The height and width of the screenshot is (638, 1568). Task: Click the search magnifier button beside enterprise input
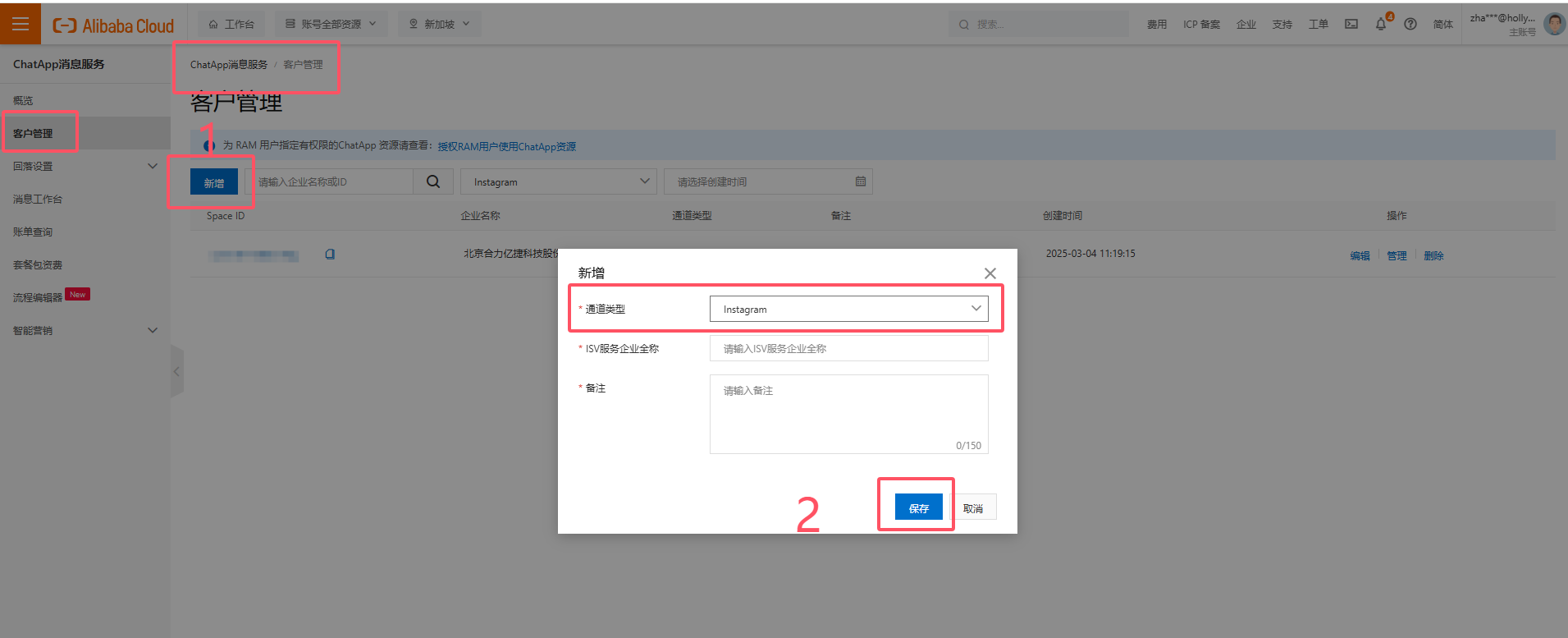pos(433,181)
